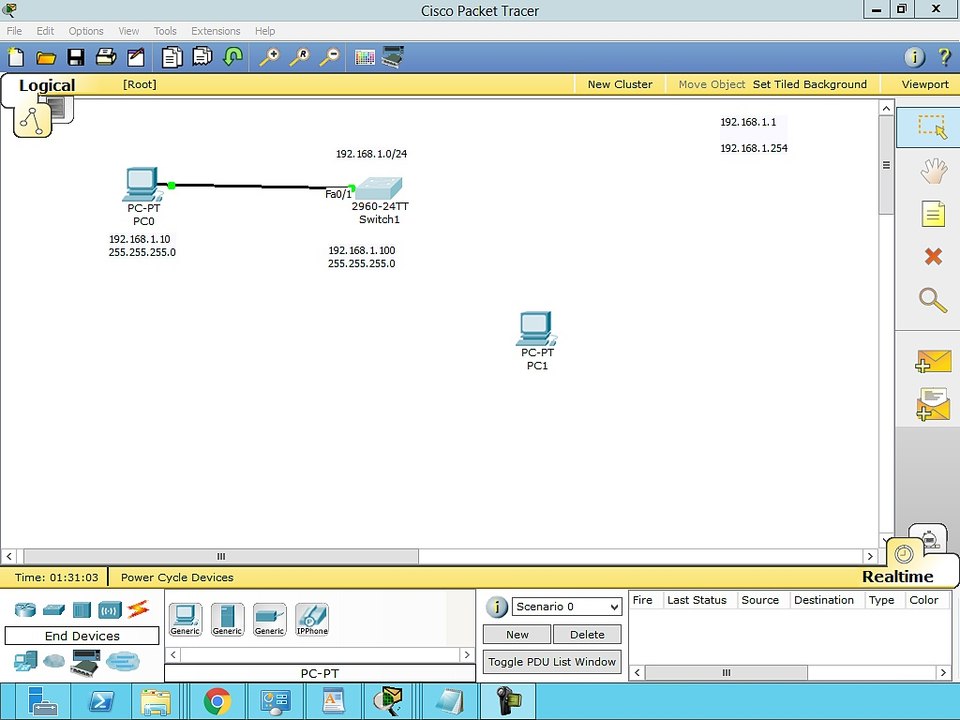Click the Paste icon in the toolbar
Image resolution: width=960 pixels, height=720 pixels.
202,58
